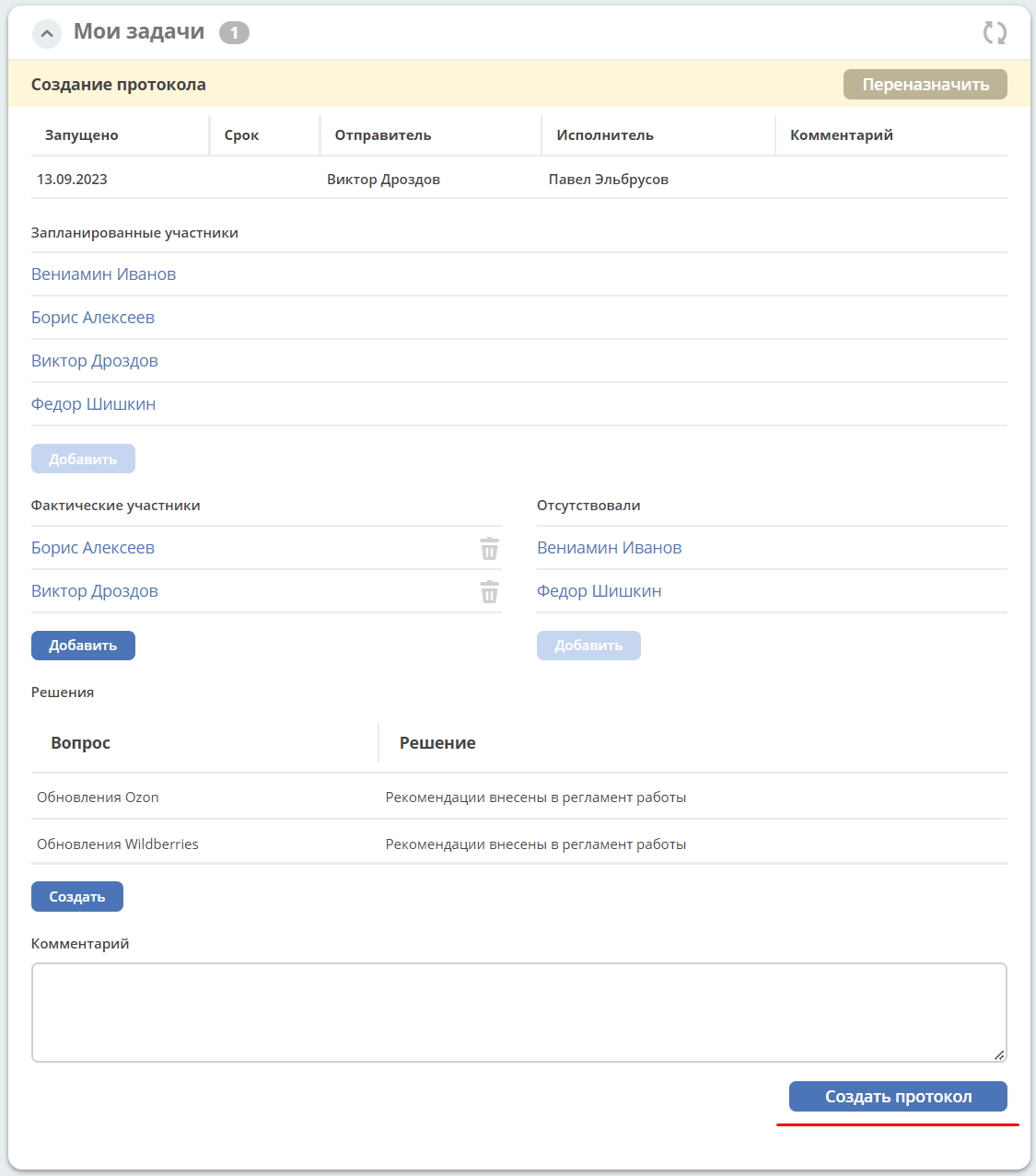Click sender cell Виктор Дроздов
This screenshot has width=1036, height=1176.
[x=383, y=180]
